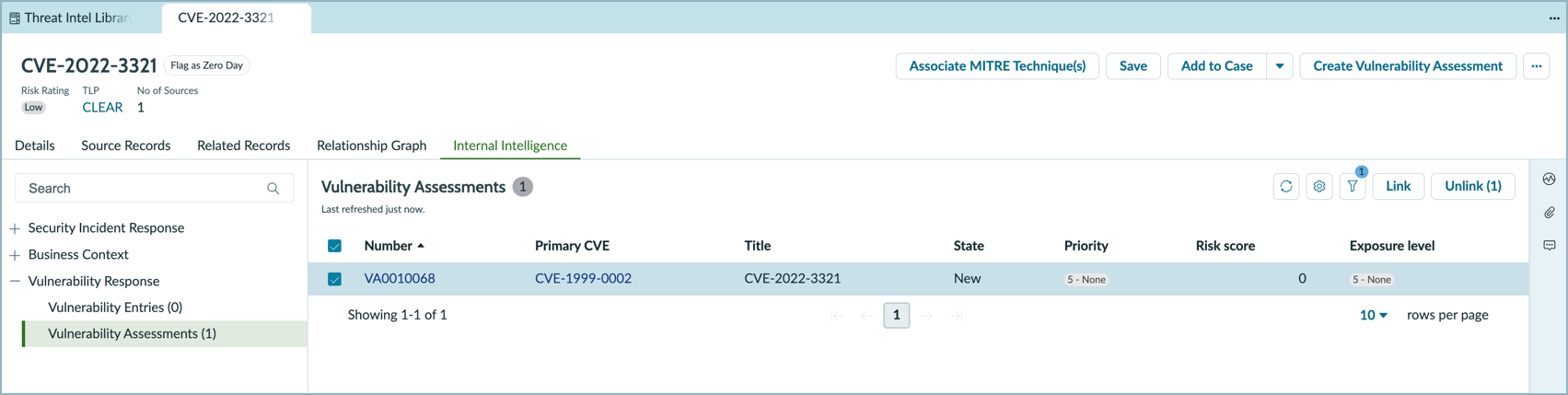Expand the Security Incident Response node
This screenshot has height=395, width=1568.
point(15,228)
